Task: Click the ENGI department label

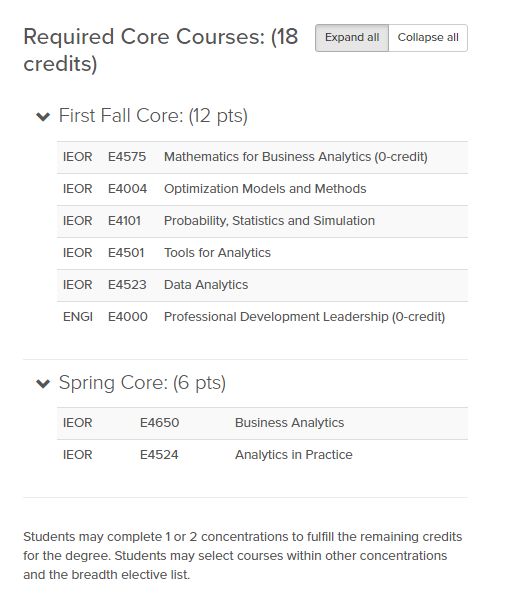Action: 78,317
